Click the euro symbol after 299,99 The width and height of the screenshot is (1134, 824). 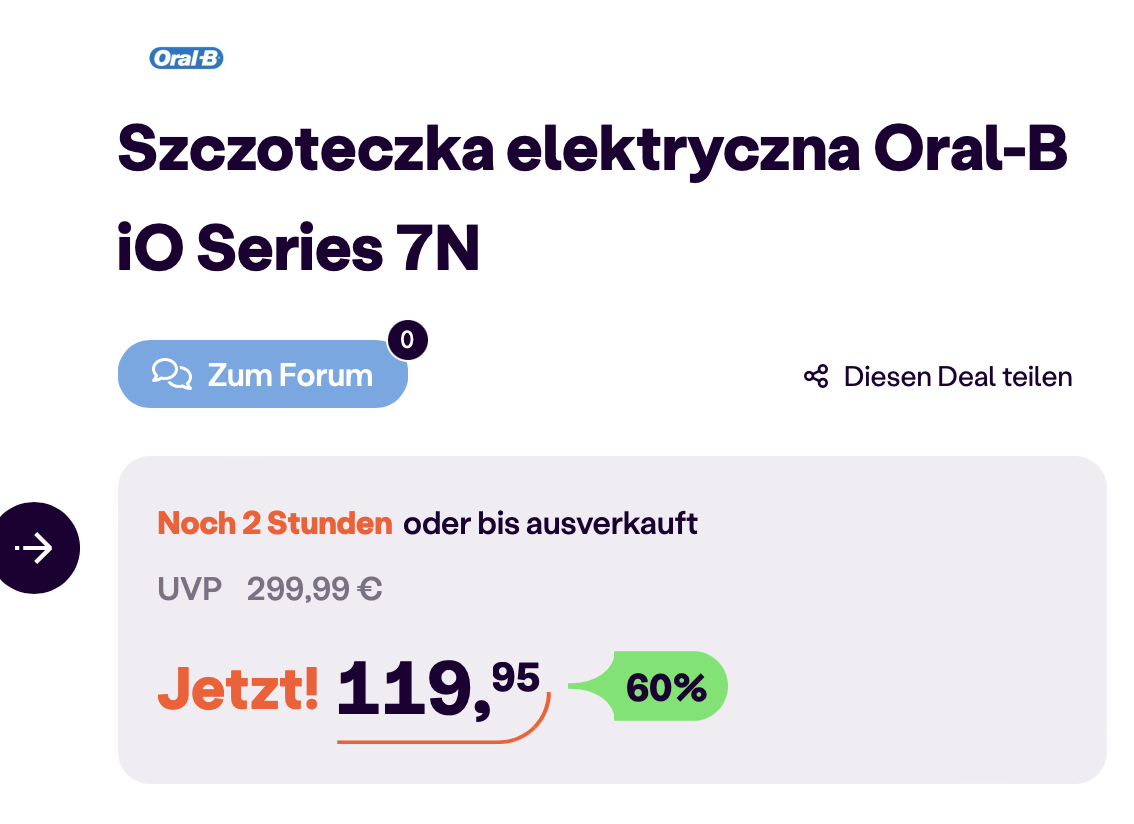[369, 589]
